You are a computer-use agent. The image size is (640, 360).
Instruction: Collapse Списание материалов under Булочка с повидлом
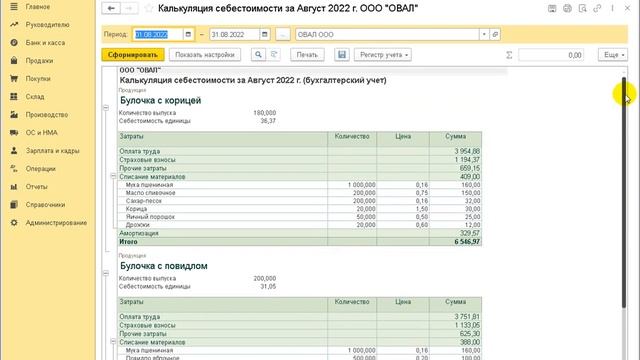pos(113,342)
